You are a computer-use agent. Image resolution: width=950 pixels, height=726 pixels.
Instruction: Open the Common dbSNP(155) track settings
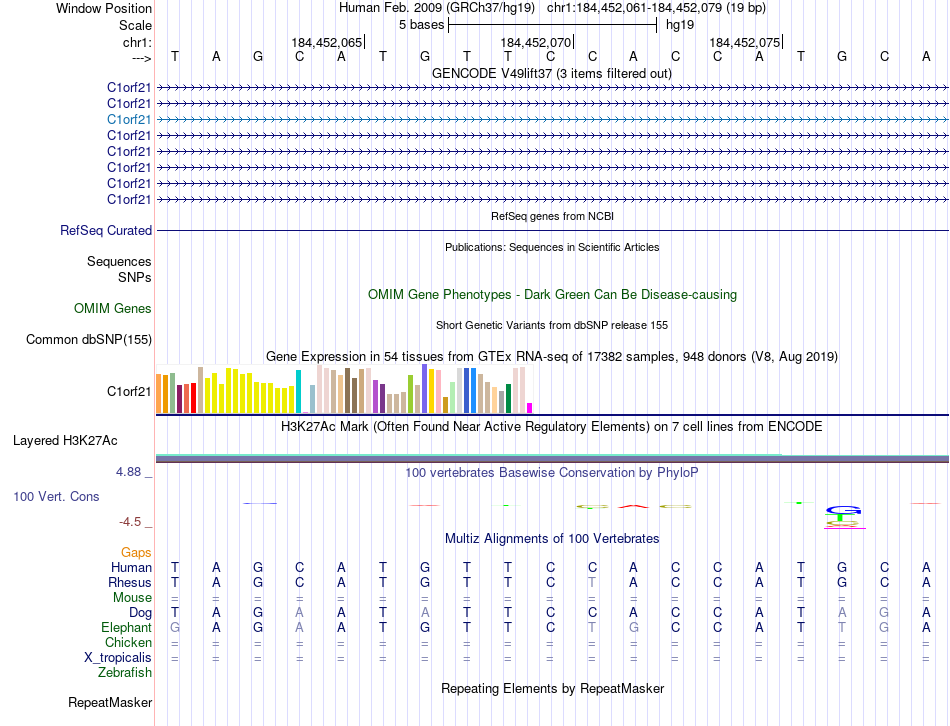point(89,339)
